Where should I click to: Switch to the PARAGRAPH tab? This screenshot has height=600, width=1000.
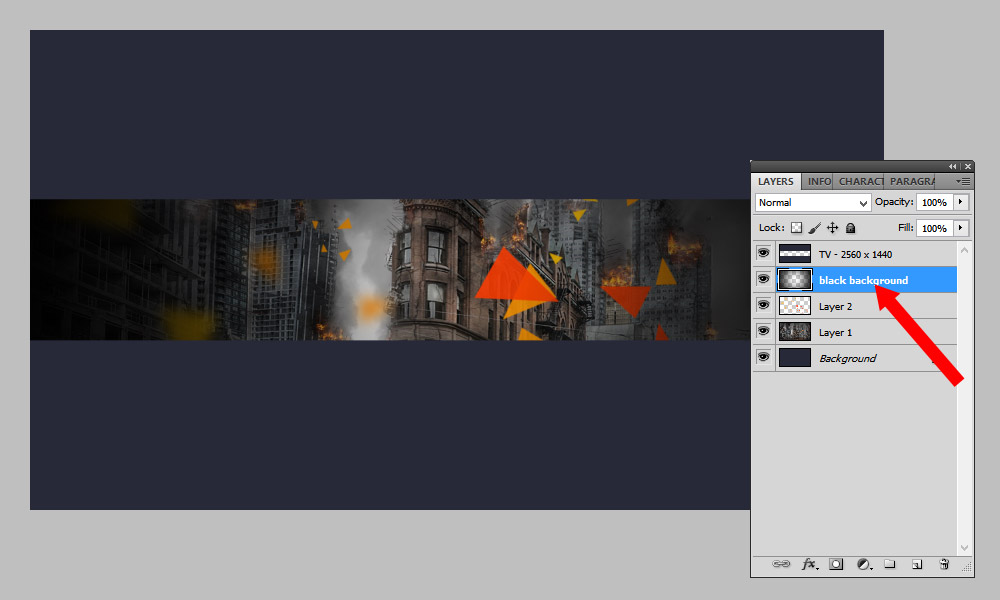click(x=911, y=182)
